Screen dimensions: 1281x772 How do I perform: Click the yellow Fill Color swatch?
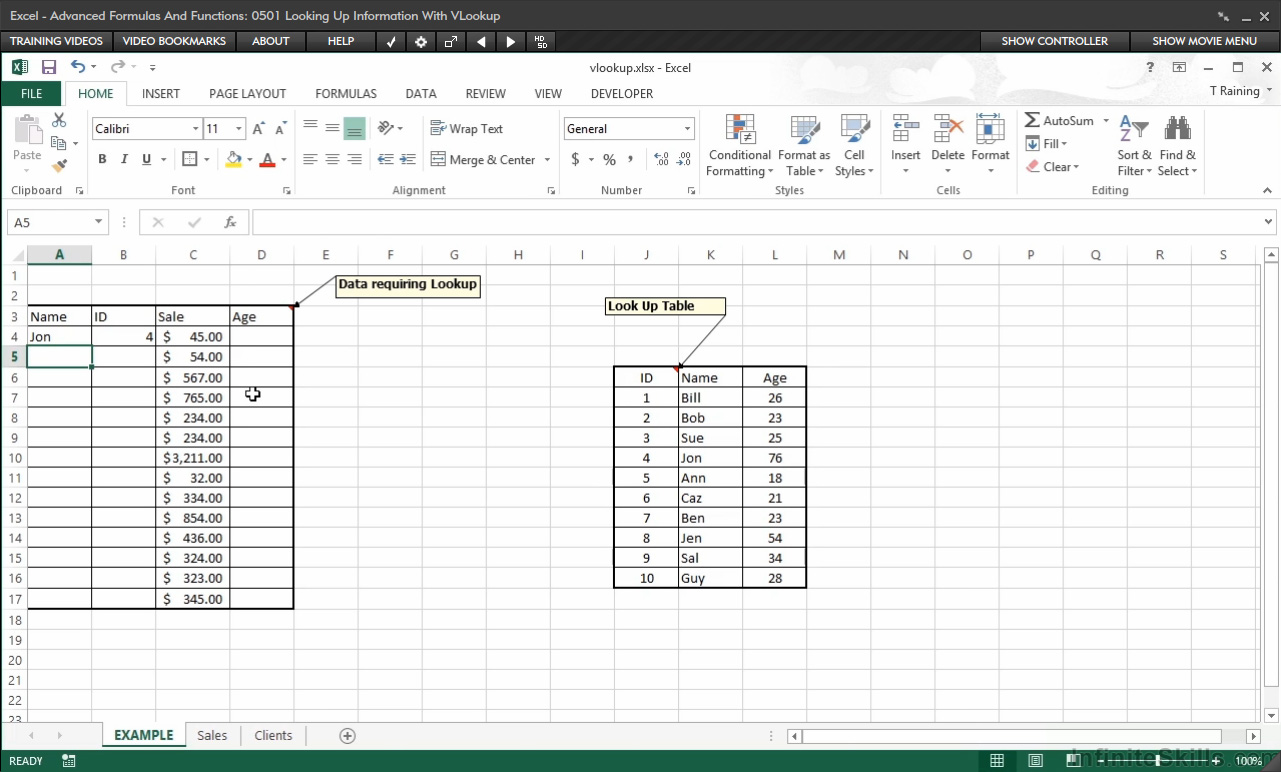tap(234, 159)
